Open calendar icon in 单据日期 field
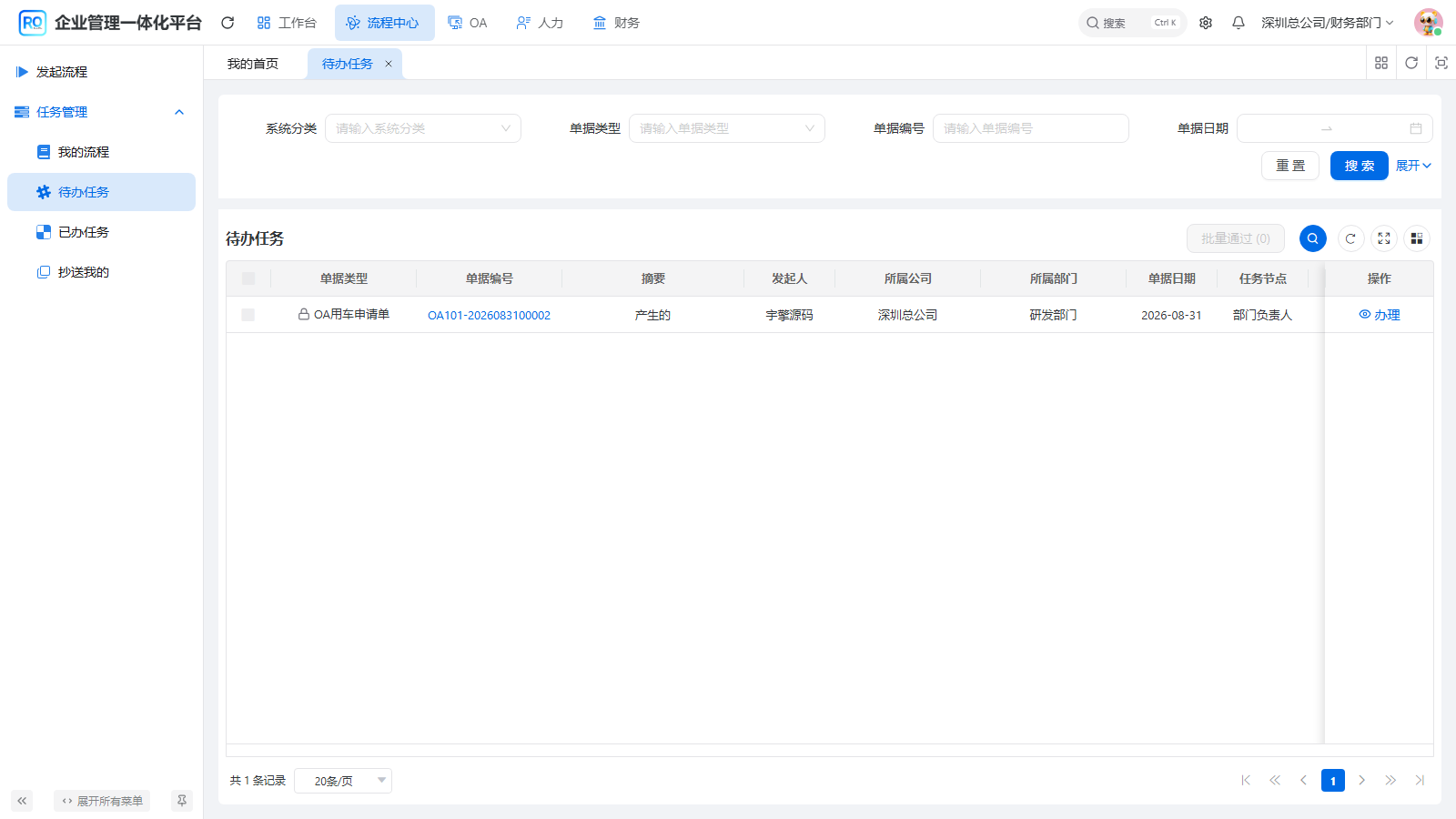The width and height of the screenshot is (1456, 819). (x=1416, y=128)
